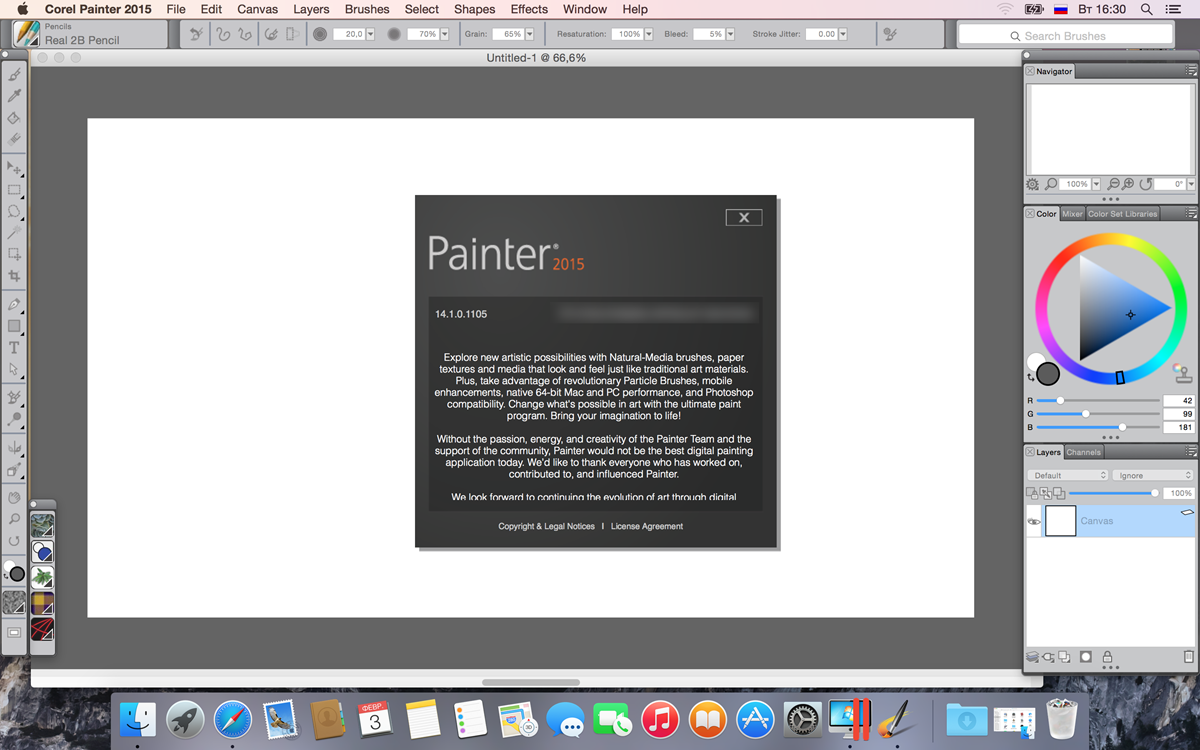Click the Freehand Strokes icon in property bar
Screen dimensions: 1200x750
coord(222,34)
